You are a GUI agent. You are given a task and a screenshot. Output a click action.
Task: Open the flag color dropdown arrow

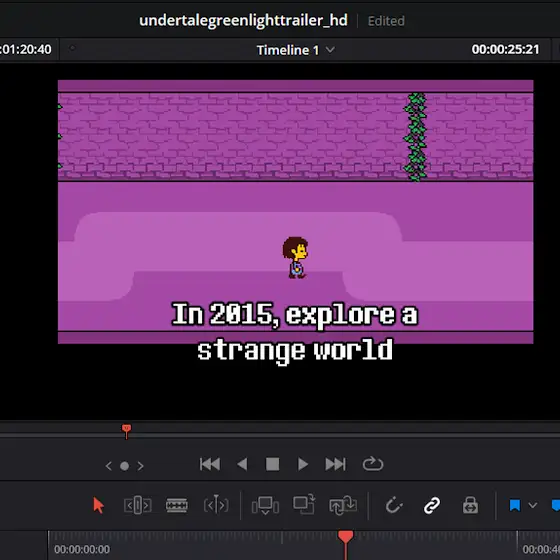533,505
